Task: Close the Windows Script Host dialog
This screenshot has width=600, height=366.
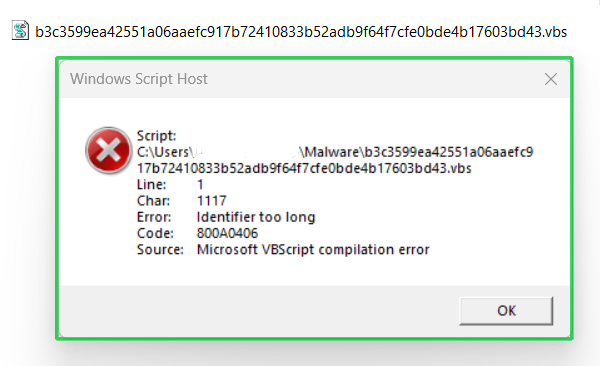Action: click(x=551, y=79)
